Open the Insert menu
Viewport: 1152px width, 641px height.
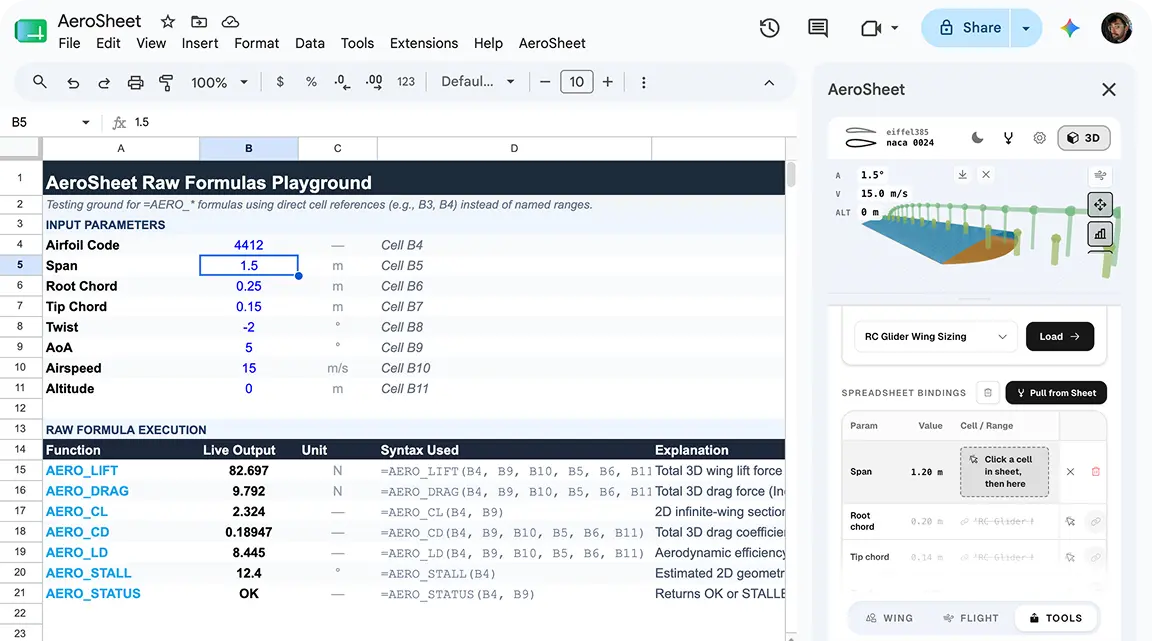[x=200, y=43]
